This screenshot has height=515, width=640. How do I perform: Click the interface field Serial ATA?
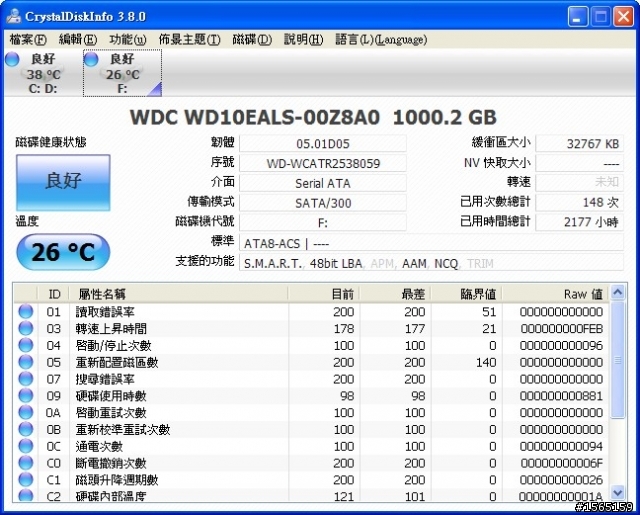(x=323, y=183)
